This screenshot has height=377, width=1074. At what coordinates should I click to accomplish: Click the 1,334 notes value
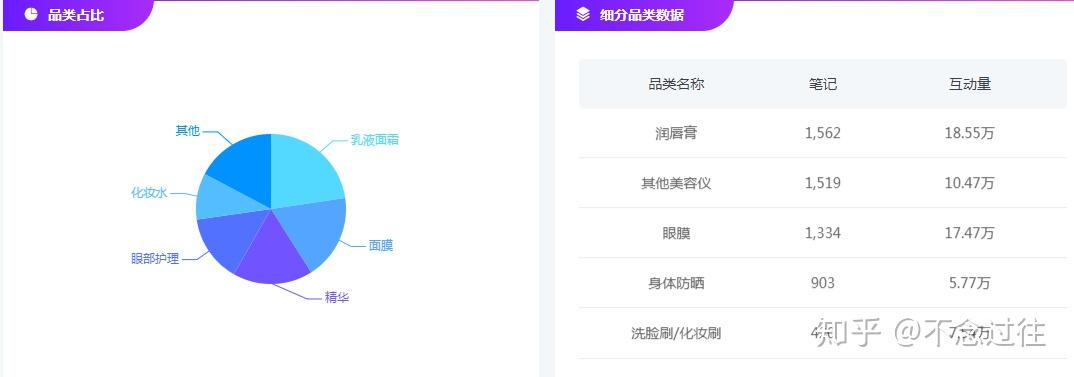point(823,233)
